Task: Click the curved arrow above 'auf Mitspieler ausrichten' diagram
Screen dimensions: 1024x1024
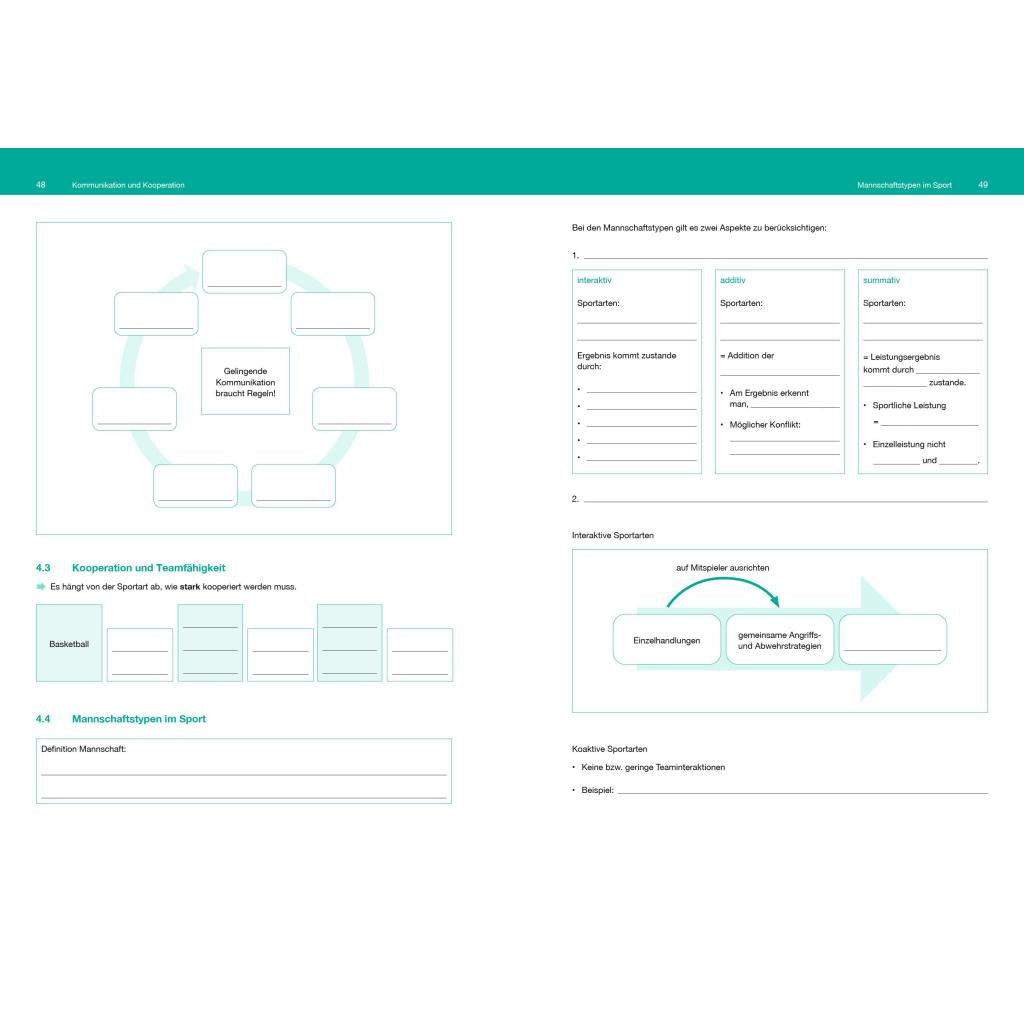Action: click(x=723, y=592)
